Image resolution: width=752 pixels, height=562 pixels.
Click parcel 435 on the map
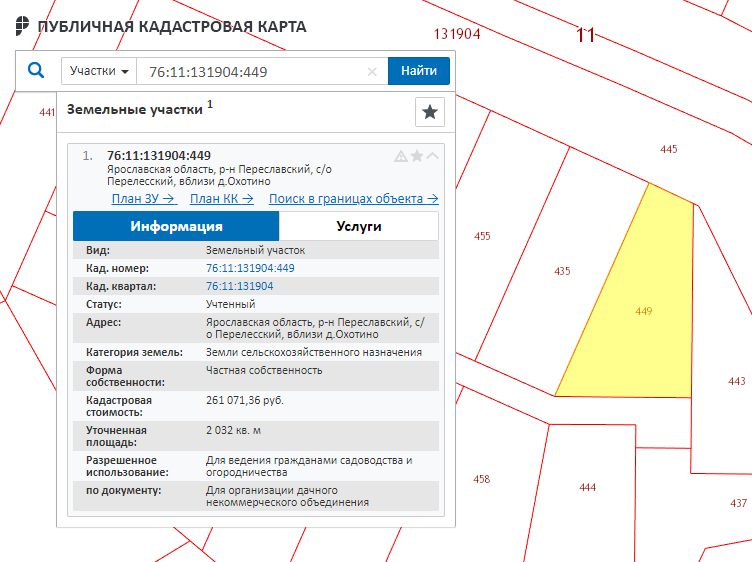[x=562, y=271]
